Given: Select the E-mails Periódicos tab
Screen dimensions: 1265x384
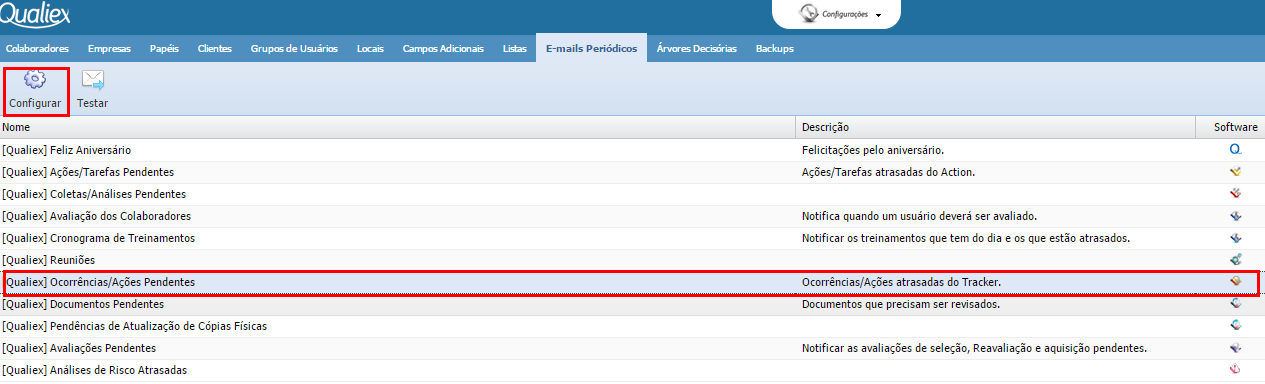Looking at the screenshot, I should pyautogui.click(x=591, y=48).
